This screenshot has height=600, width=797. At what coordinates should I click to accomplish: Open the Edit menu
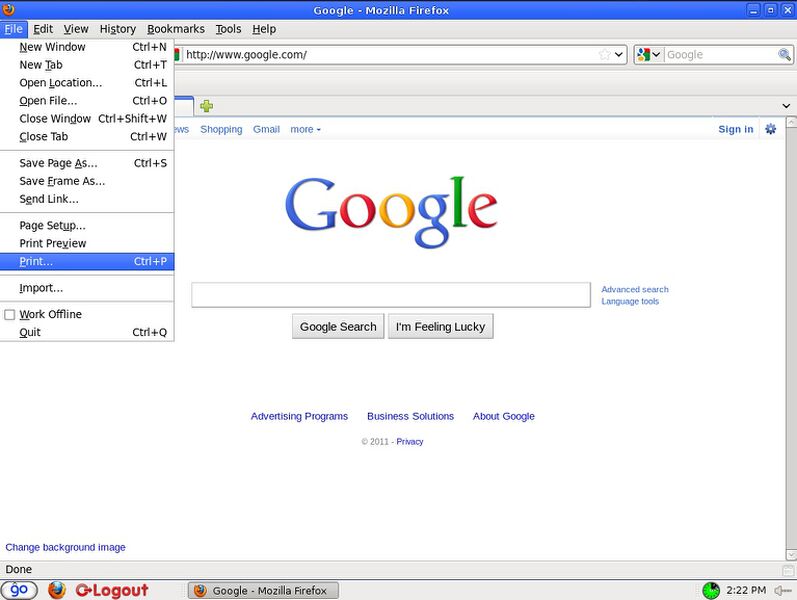(x=43, y=29)
